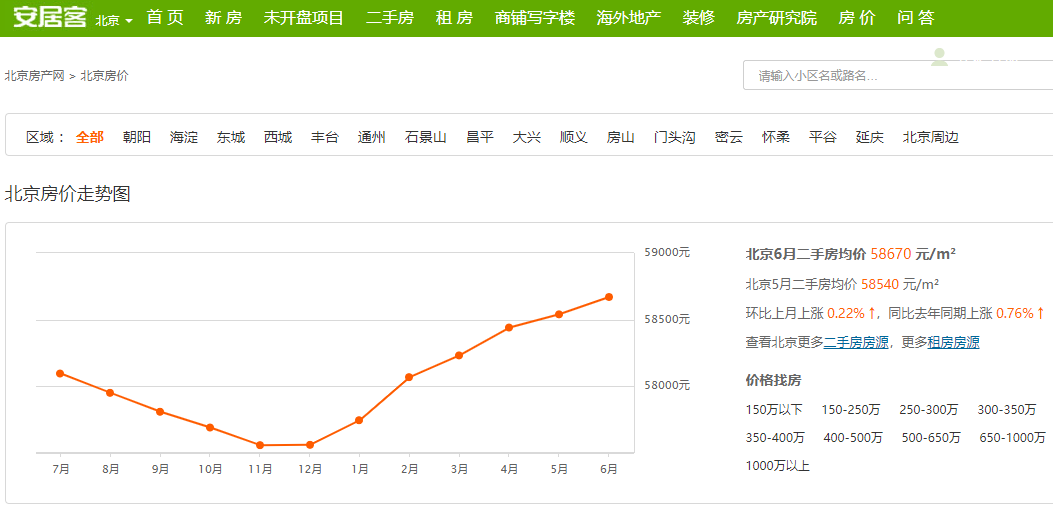Screen dimensions: 1053x505
Task: Filter by 海淀 district
Action: point(184,138)
